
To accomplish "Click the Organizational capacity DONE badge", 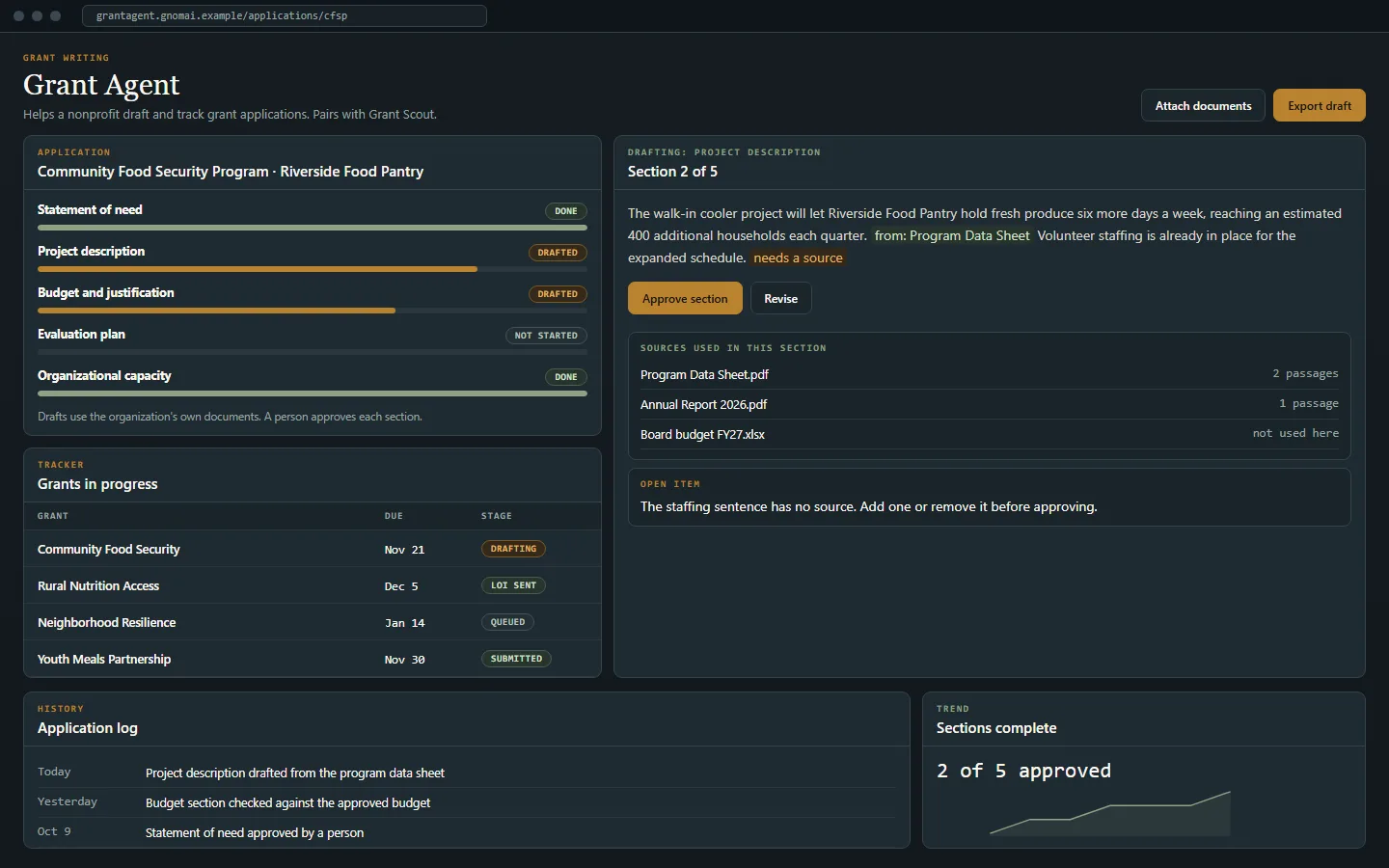I will coord(566,377).
